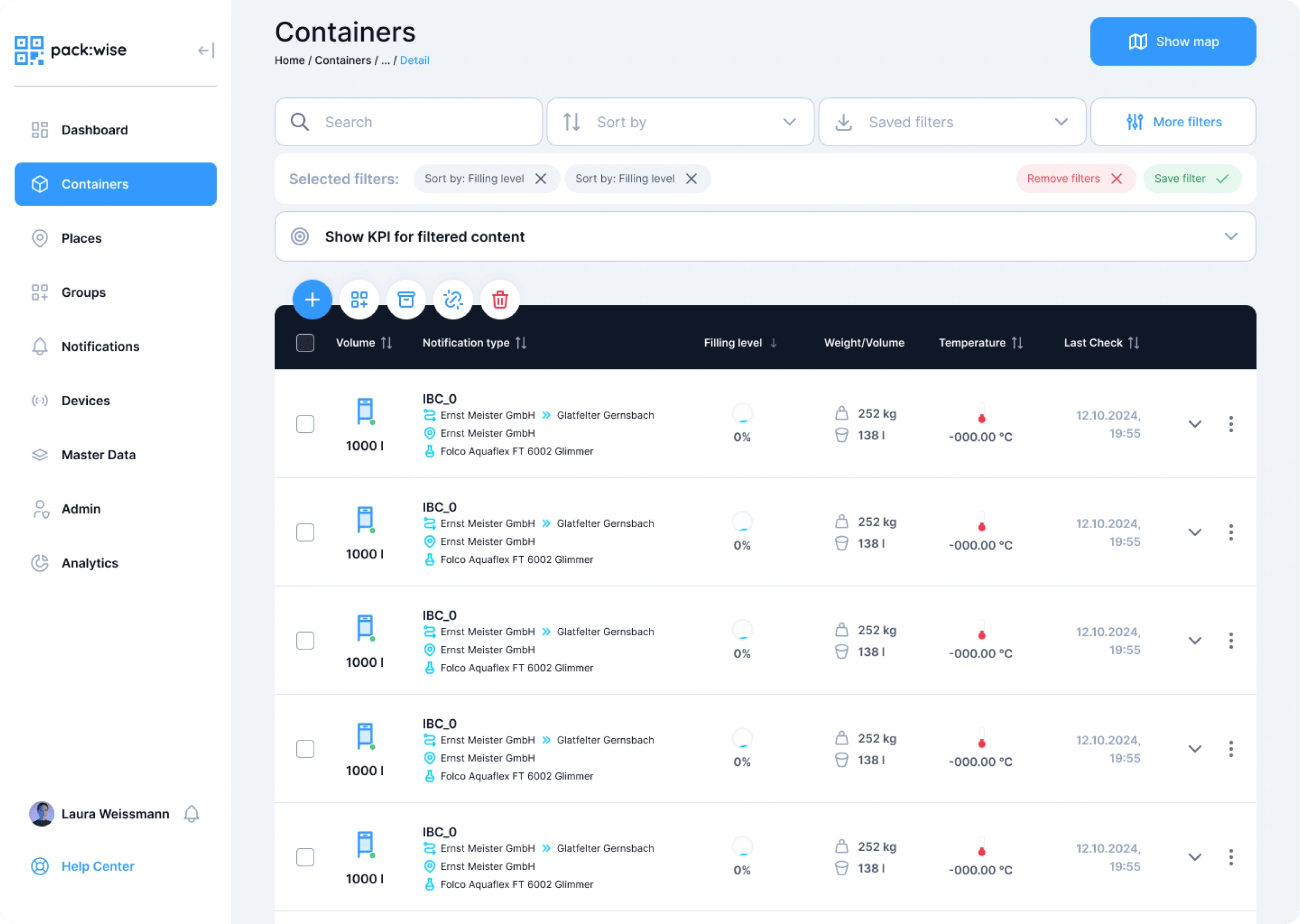This screenshot has width=1300, height=924.
Task: Open Master Data in sidebar
Action: coord(115,454)
